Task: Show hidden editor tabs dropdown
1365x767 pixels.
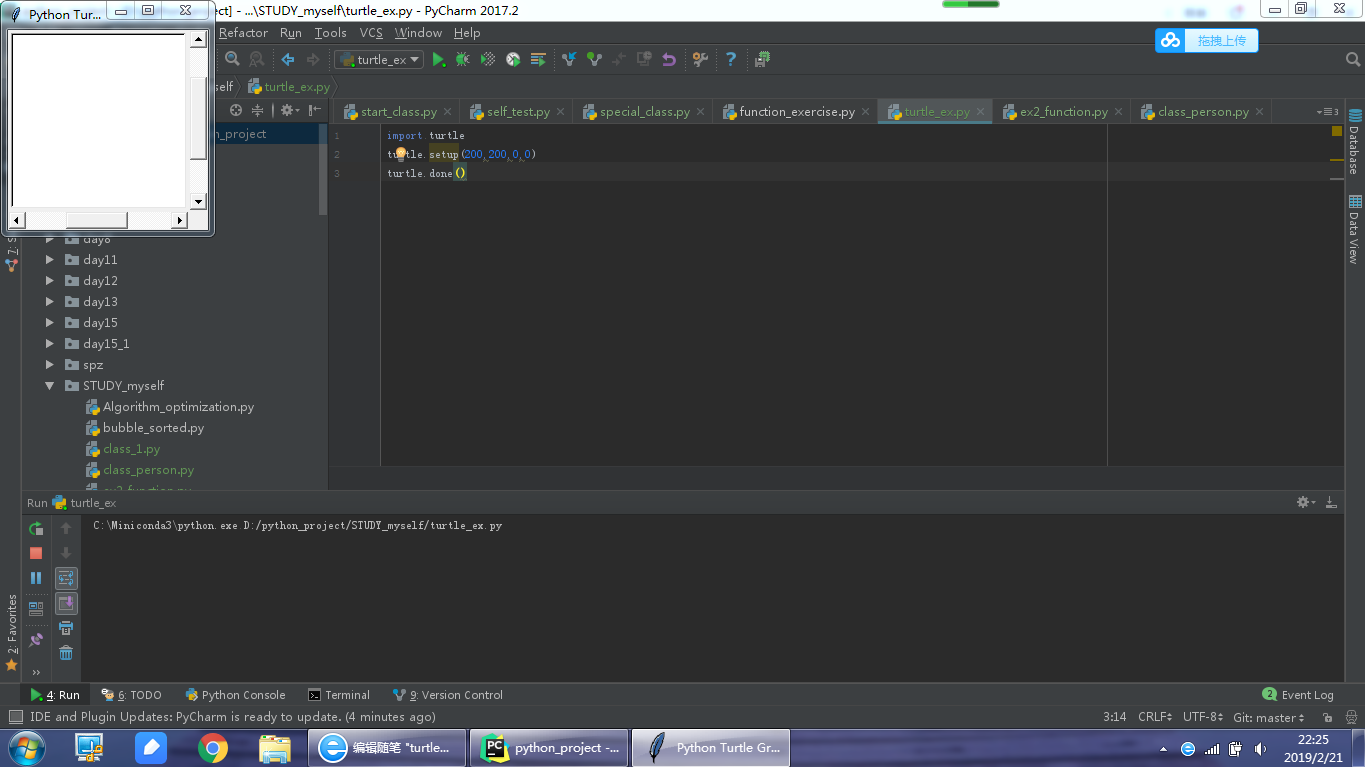Action: (1328, 112)
